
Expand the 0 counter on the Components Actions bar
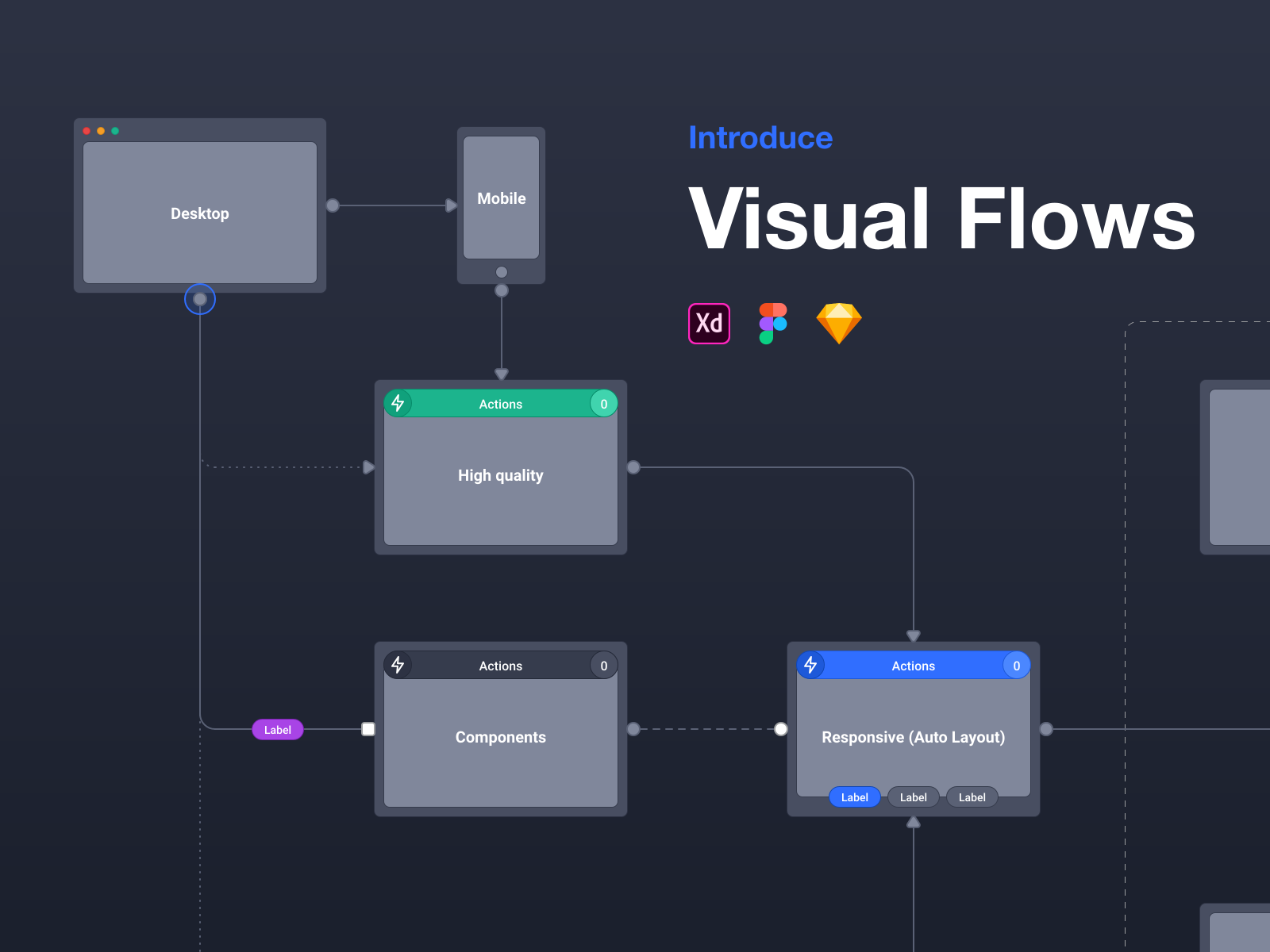(603, 666)
